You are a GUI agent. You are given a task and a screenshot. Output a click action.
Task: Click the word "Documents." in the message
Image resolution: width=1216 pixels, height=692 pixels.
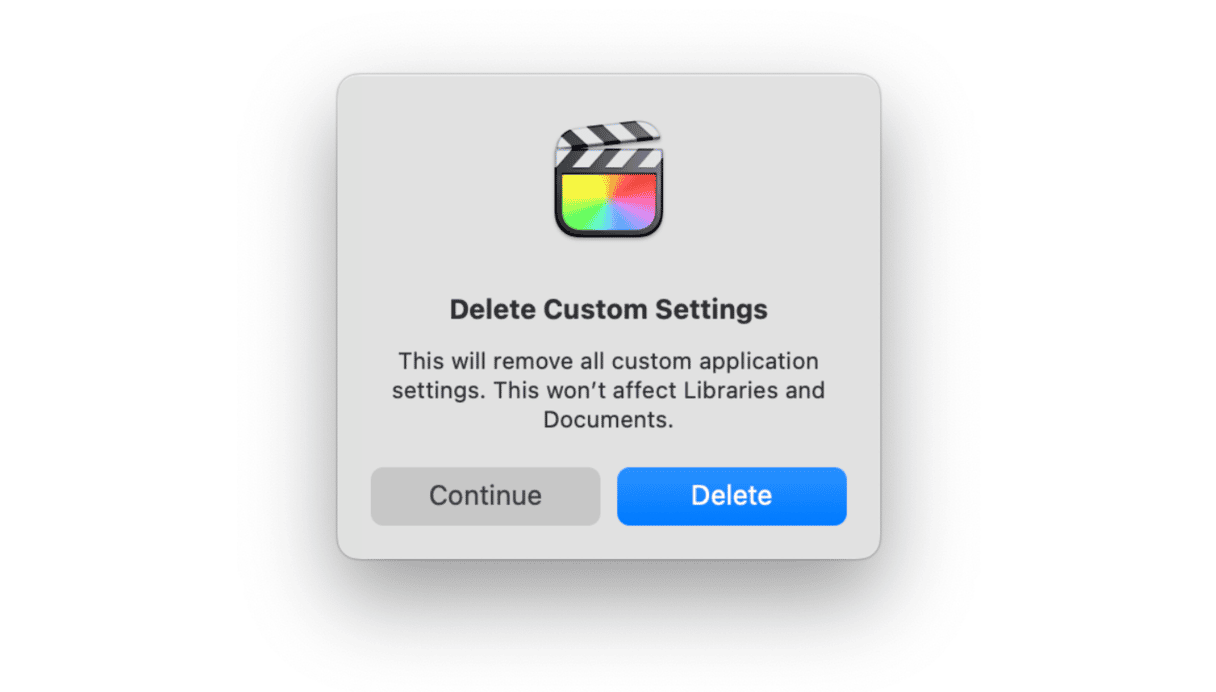point(608,420)
